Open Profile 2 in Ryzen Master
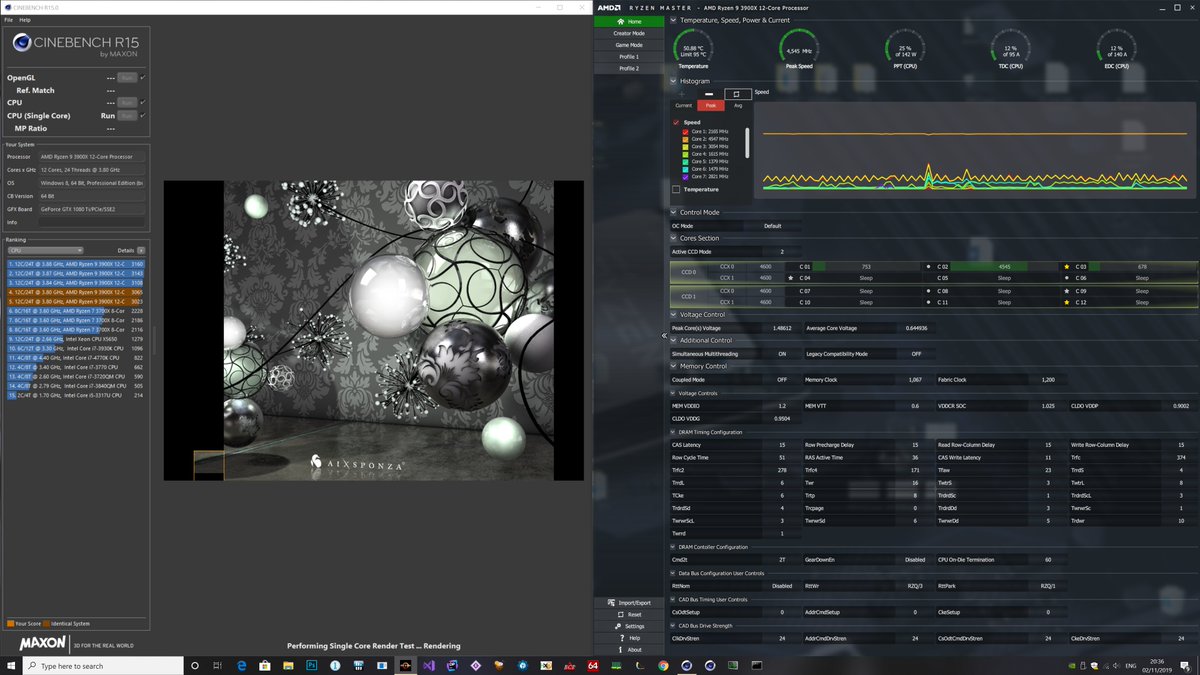 point(629,69)
